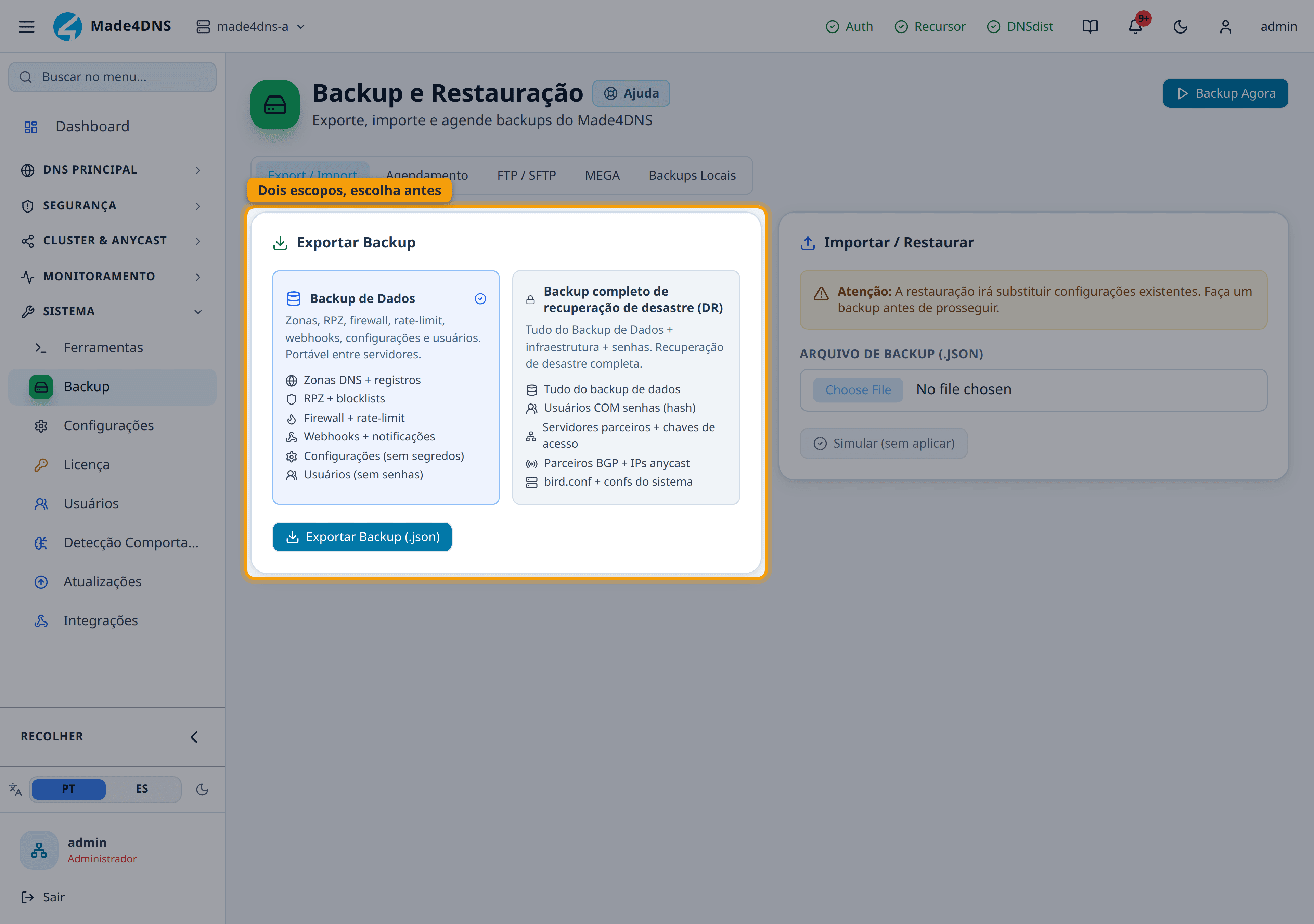The height and width of the screenshot is (924, 1314).
Task: Click the translate language icon
Action: coord(15,790)
